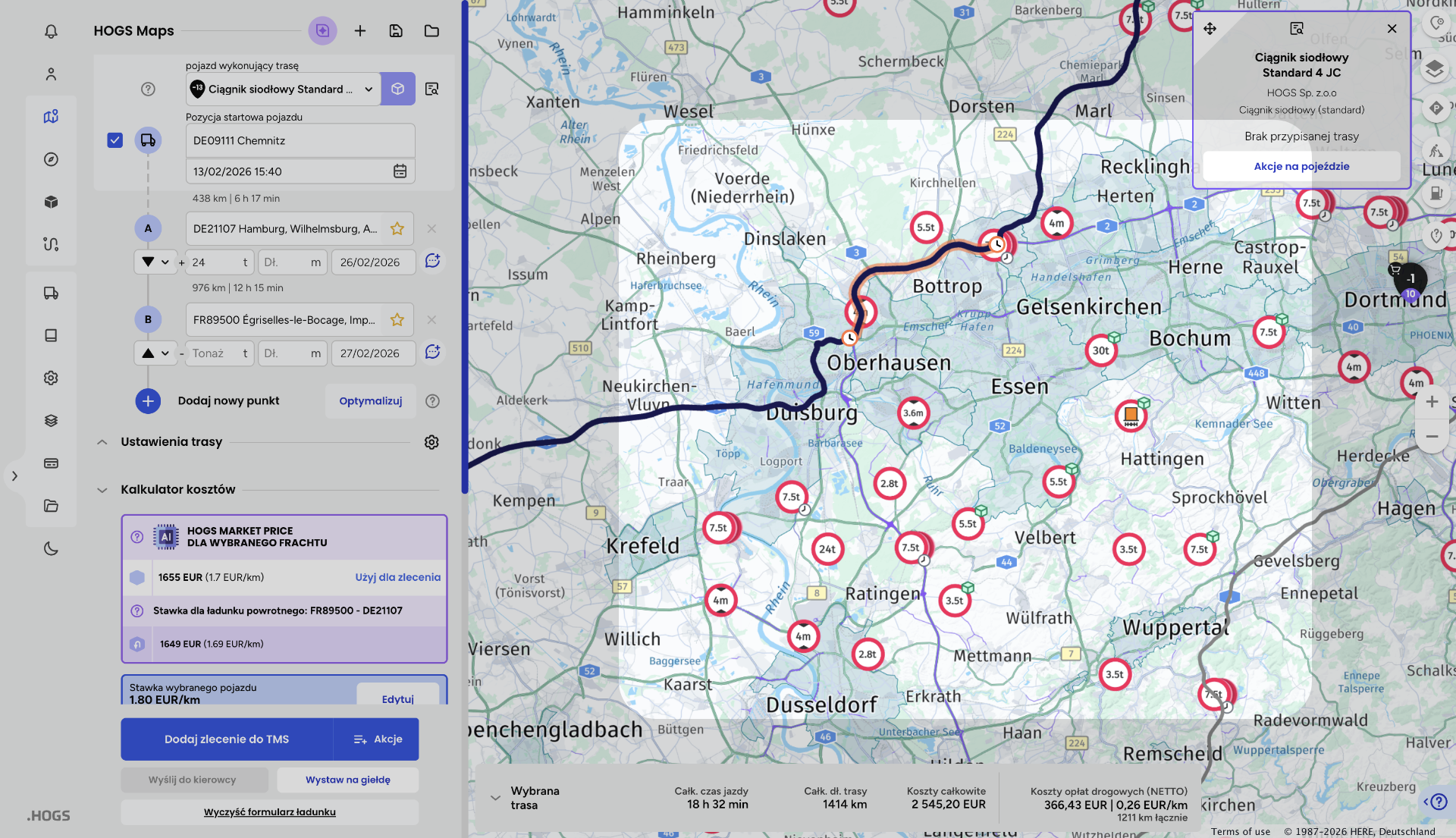Collapse the Kalkulator kosztów section
Screen dimensions: 1456x838
click(102, 490)
